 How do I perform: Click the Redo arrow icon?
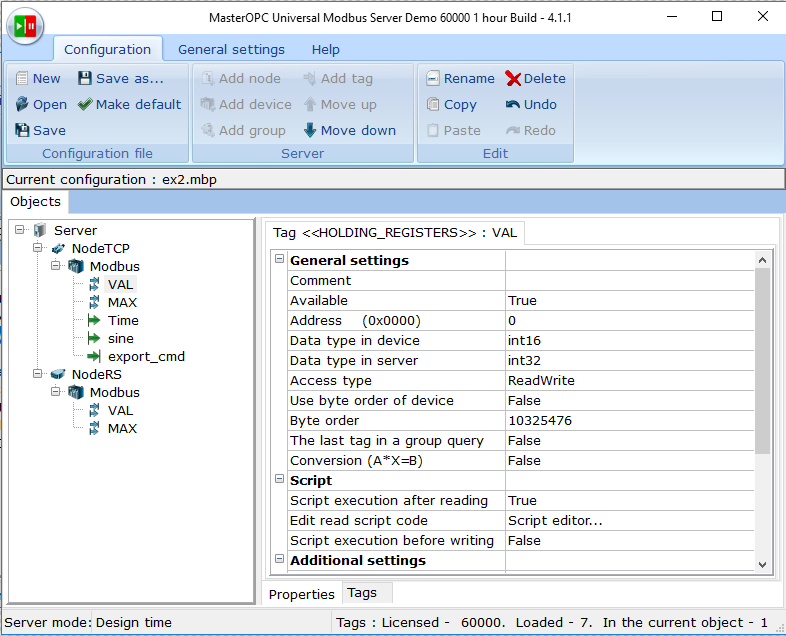513,130
